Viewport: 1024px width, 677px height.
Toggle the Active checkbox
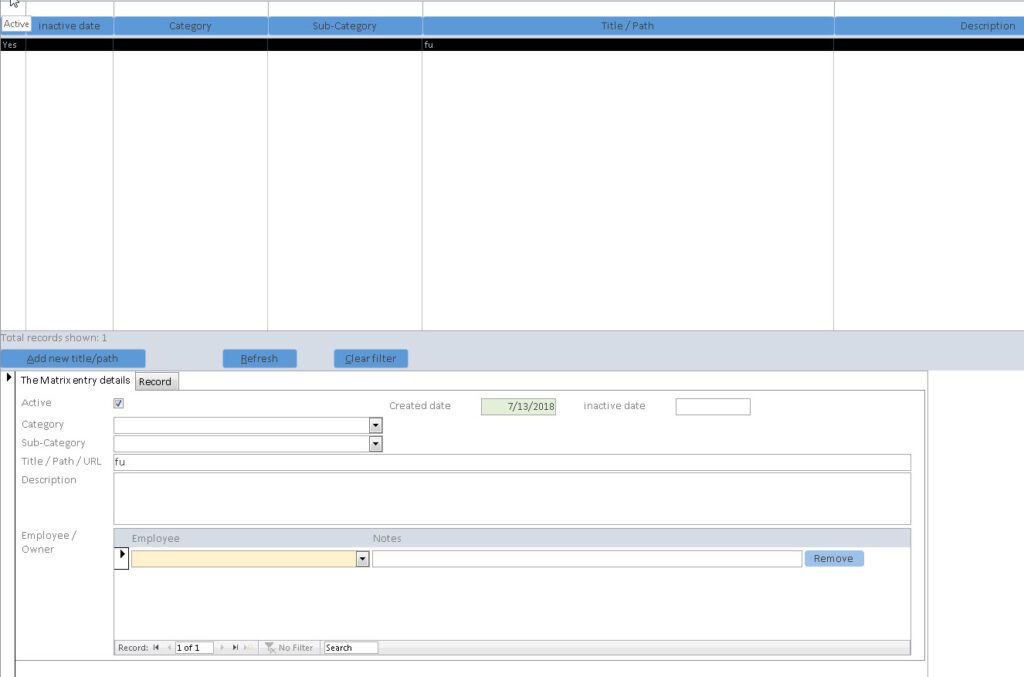[x=118, y=403]
